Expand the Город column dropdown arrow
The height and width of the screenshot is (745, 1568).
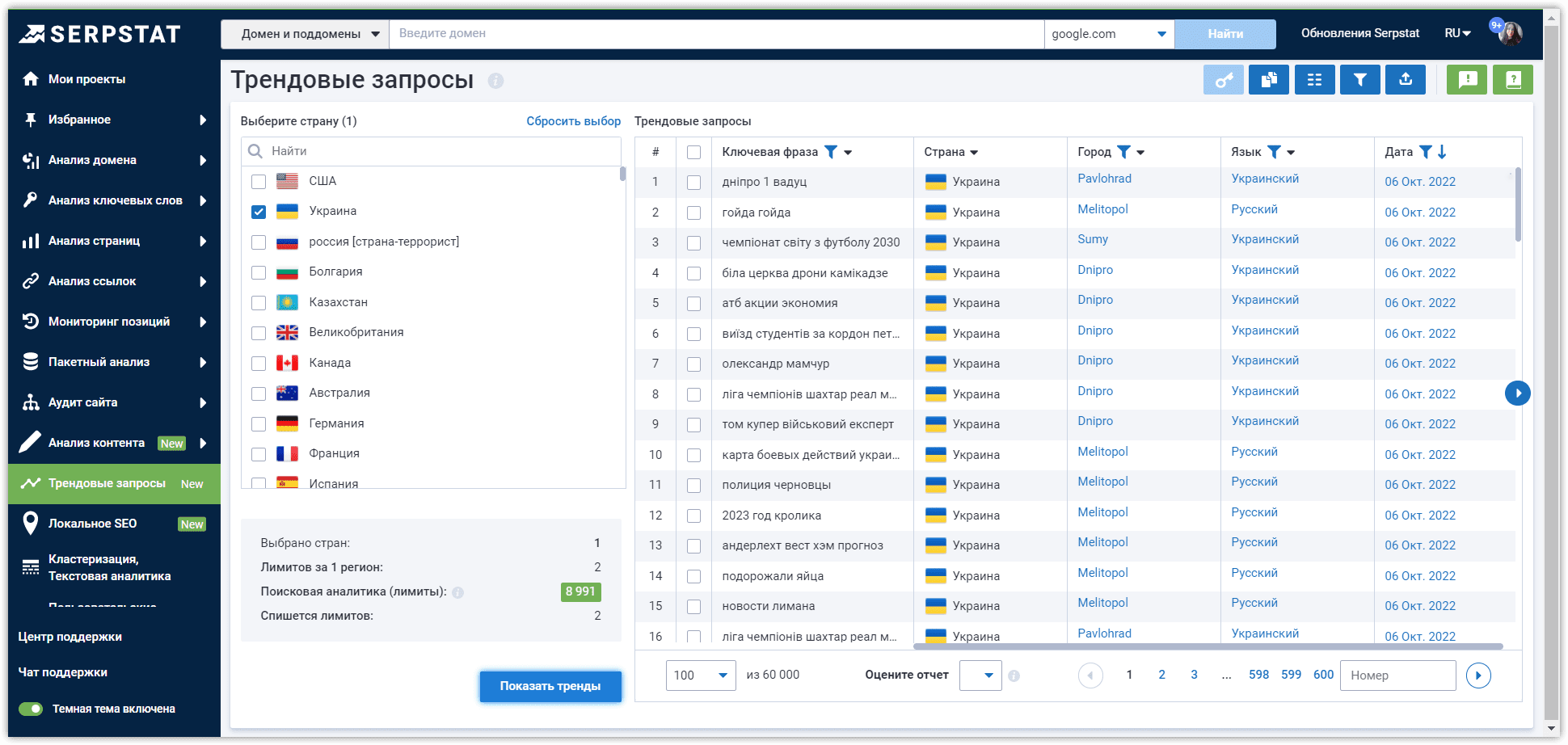[x=1140, y=153]
